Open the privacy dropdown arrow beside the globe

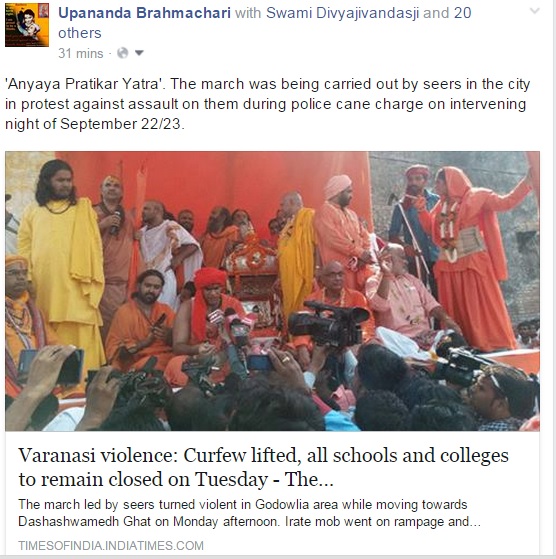coord(139,53)
